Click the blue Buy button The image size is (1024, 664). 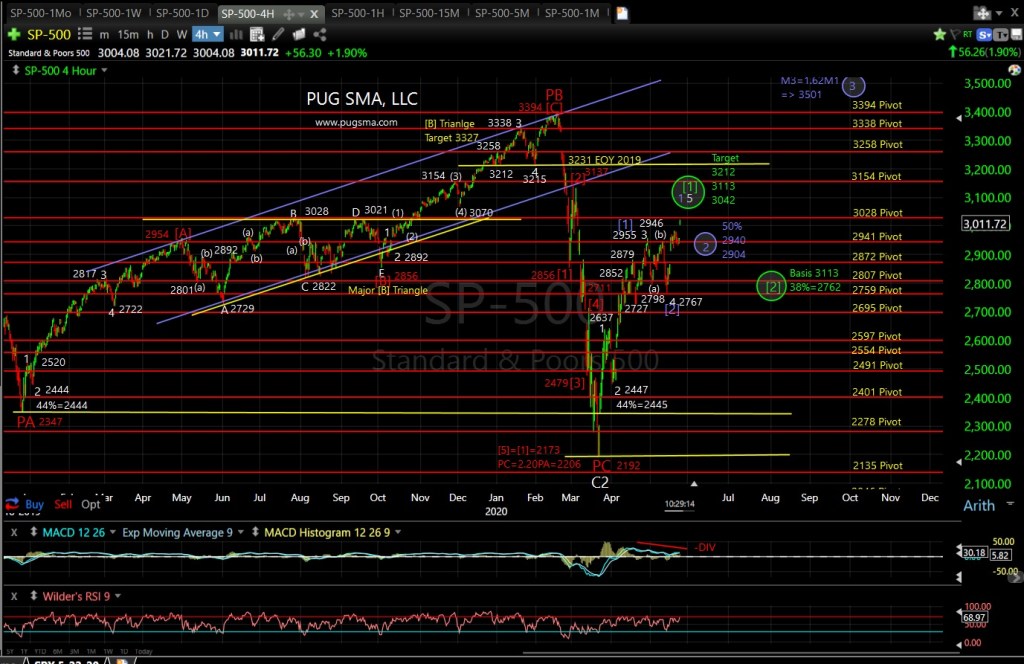(x=34, y=504)
